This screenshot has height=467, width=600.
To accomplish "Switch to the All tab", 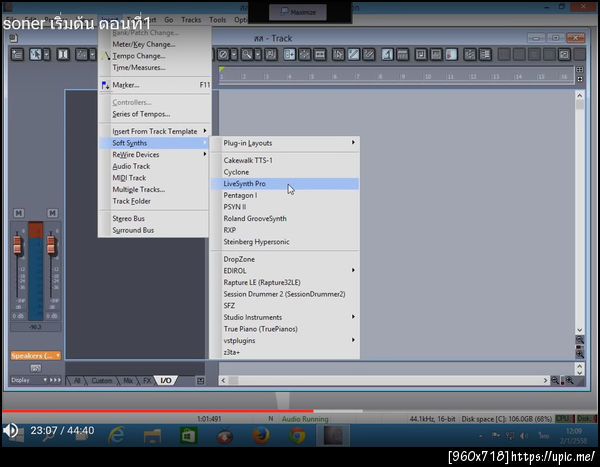I will point(77,380).
